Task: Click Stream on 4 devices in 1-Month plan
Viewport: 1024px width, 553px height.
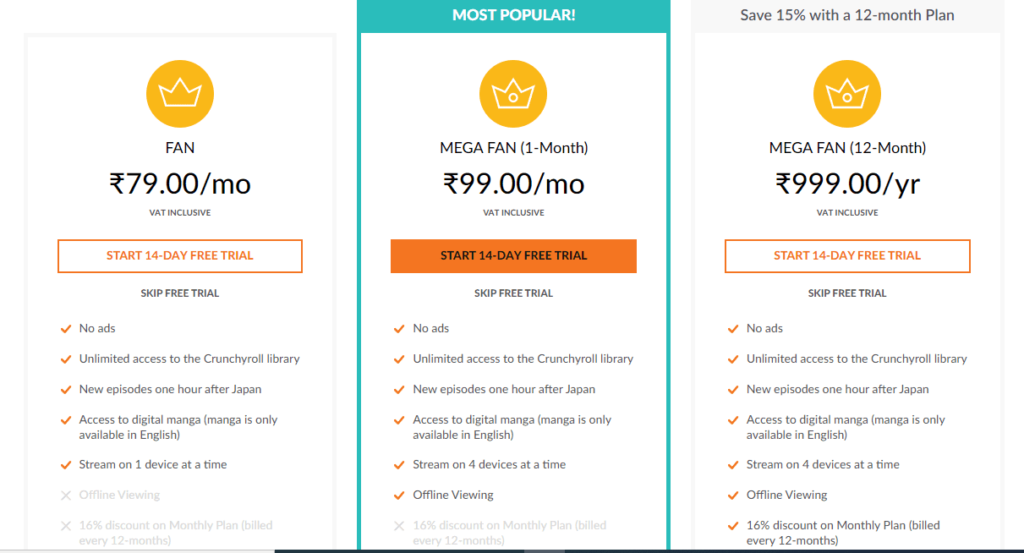Action: (x=489, y=465)
